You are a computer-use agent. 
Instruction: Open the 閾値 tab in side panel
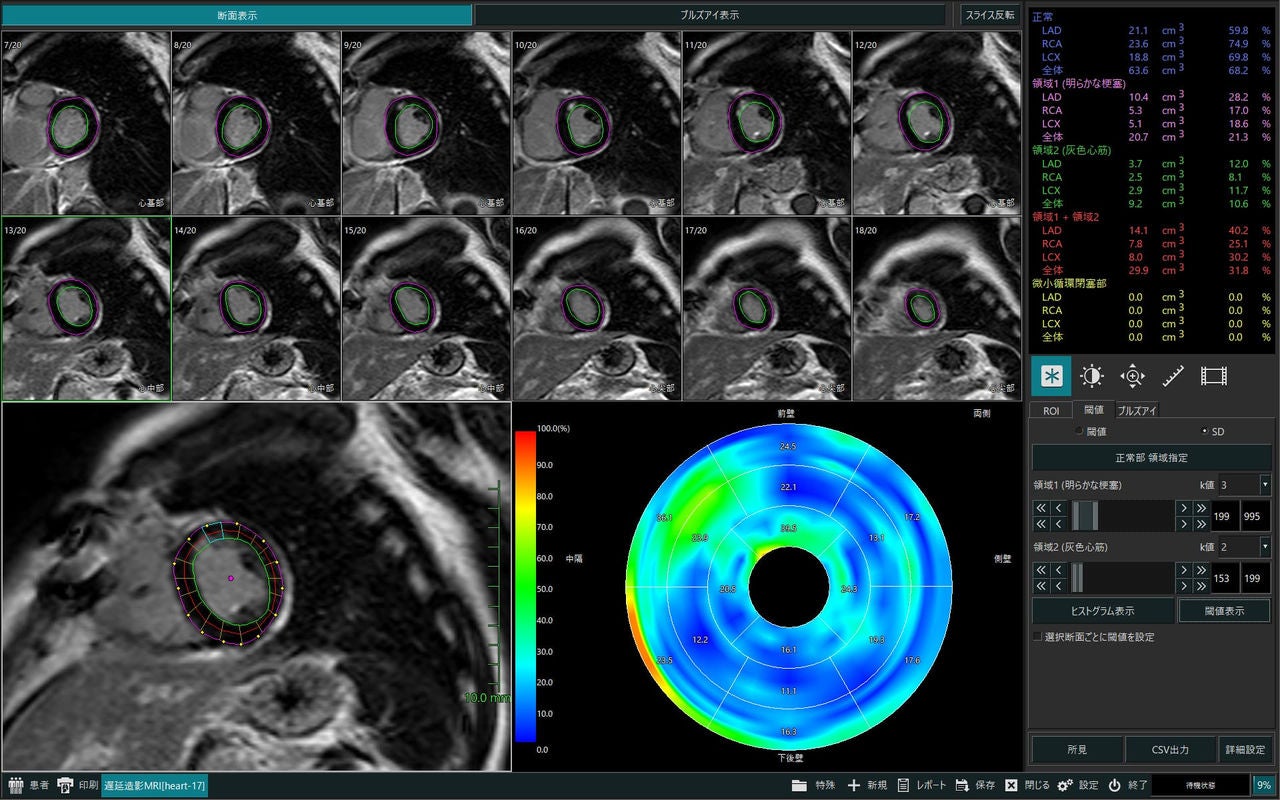1093,410
